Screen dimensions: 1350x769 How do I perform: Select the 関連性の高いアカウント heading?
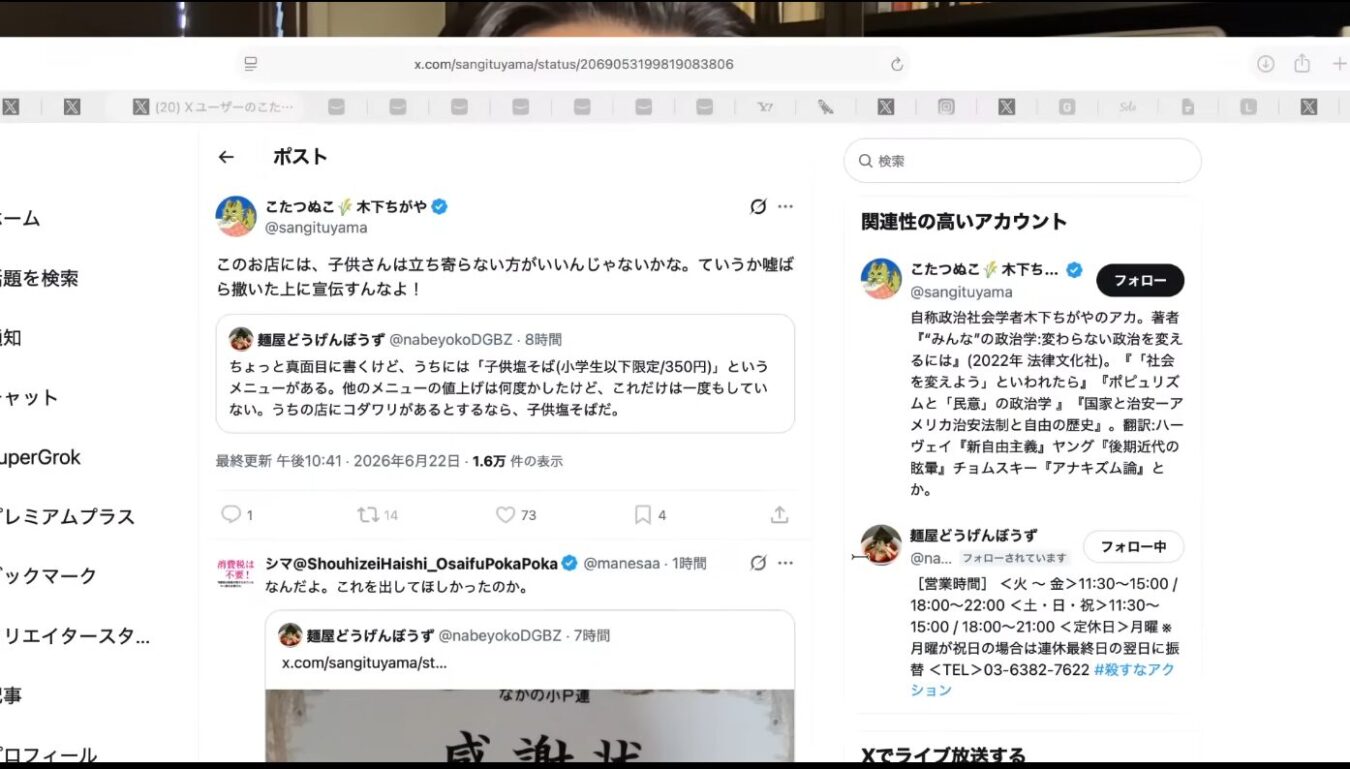(x=964, y=221)
